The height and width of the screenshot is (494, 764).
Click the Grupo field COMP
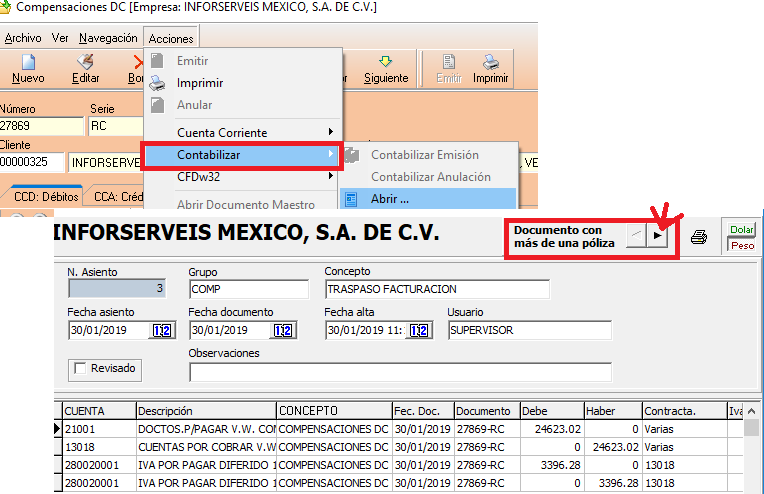(249, 289)
